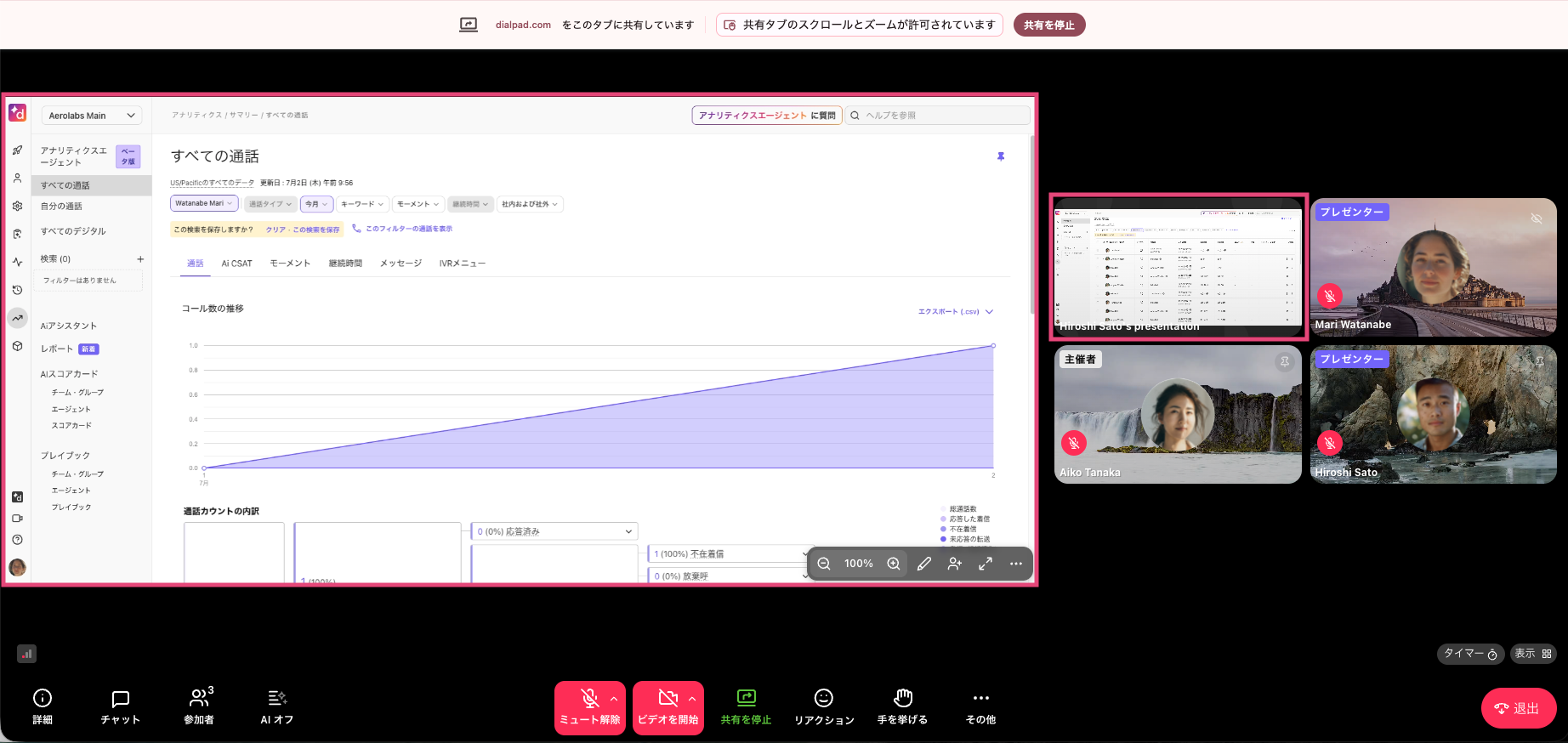Show the 参加者 participants list
This screenshot has width=1568, height=743.
[200, 707]
